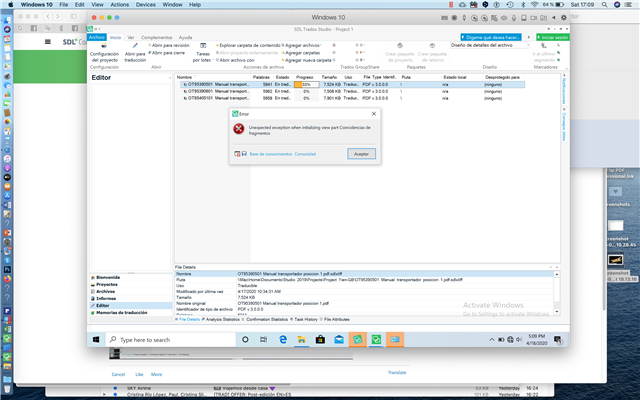Click the Cancel link in background window
Viewport: 640px width, 400px height.
pos(118,374)
